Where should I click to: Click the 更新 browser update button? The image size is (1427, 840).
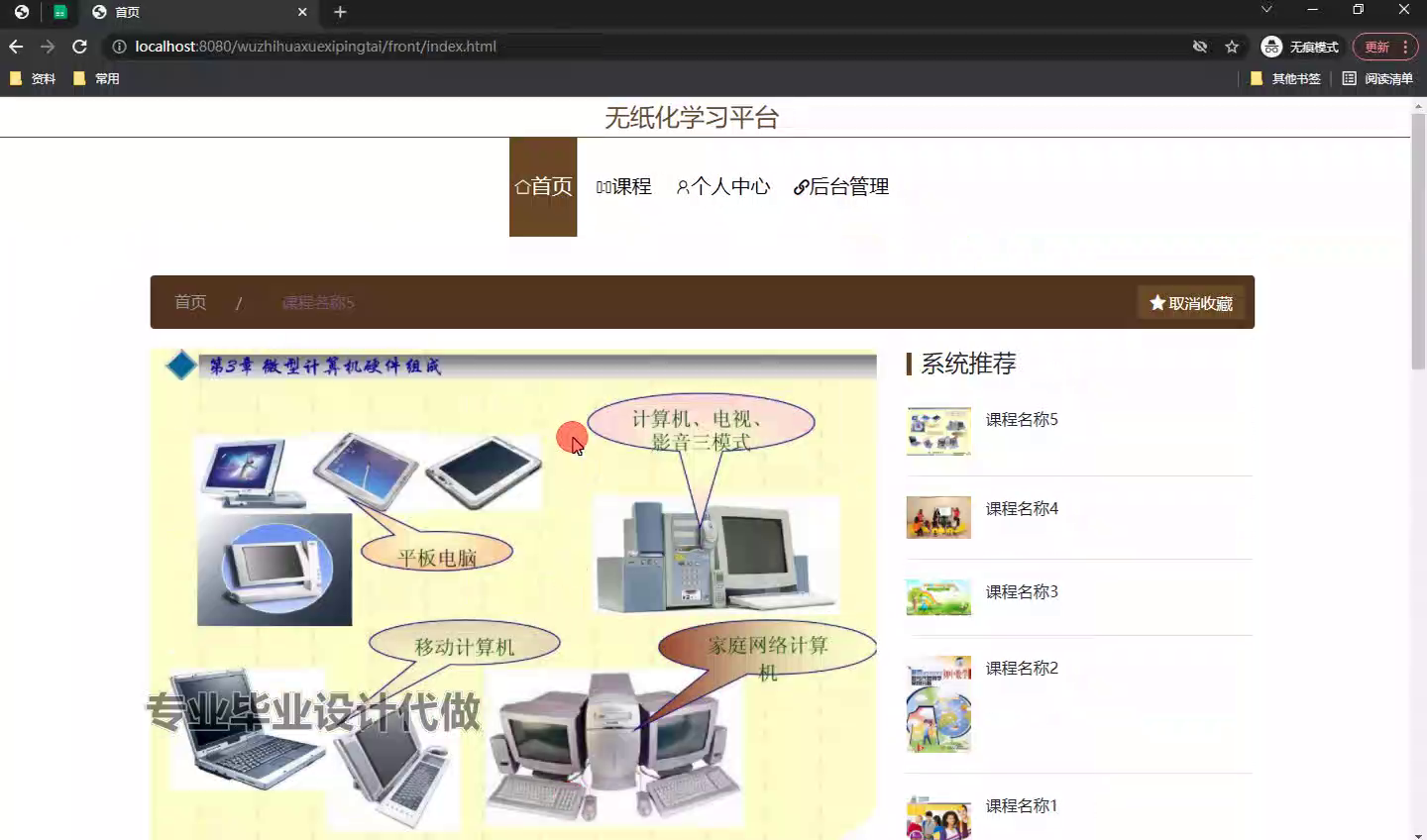coord(1384,47)
